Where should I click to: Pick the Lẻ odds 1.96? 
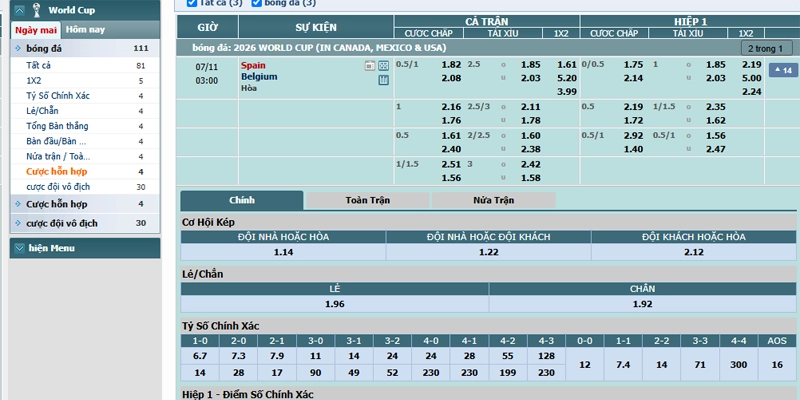335,304
